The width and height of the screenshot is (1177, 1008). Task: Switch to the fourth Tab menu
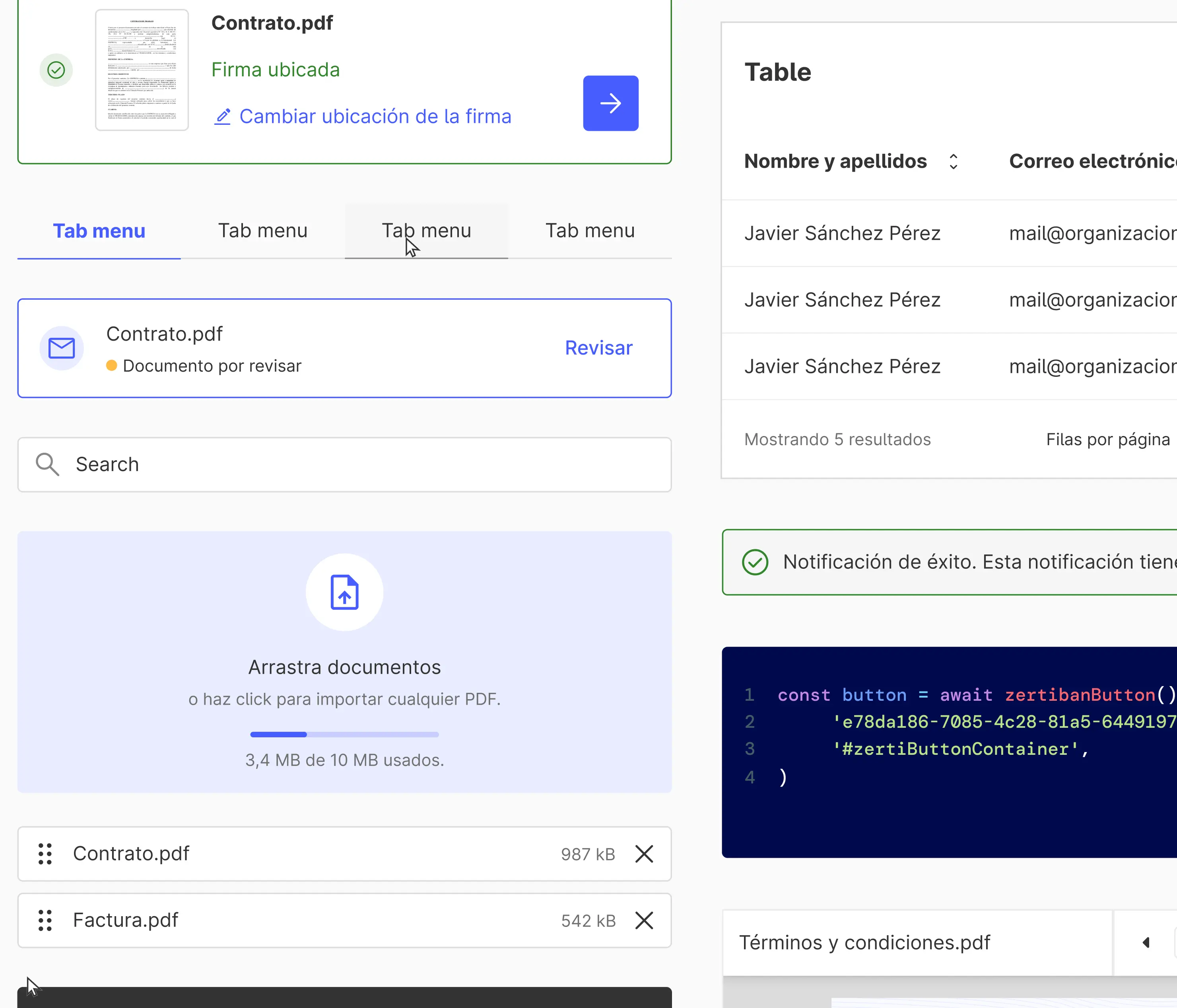point(590,231)
